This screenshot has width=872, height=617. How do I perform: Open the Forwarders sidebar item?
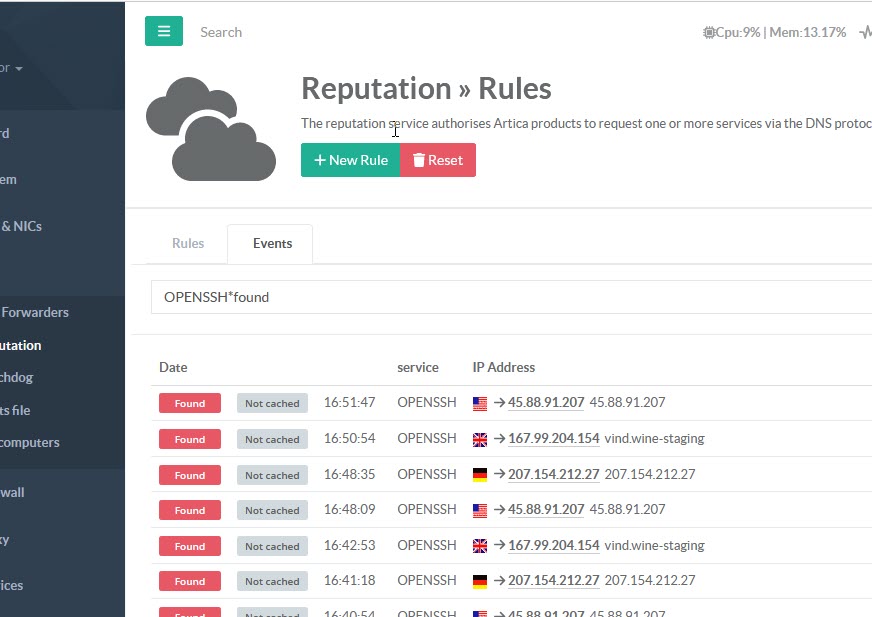click(x=35, y=312)
